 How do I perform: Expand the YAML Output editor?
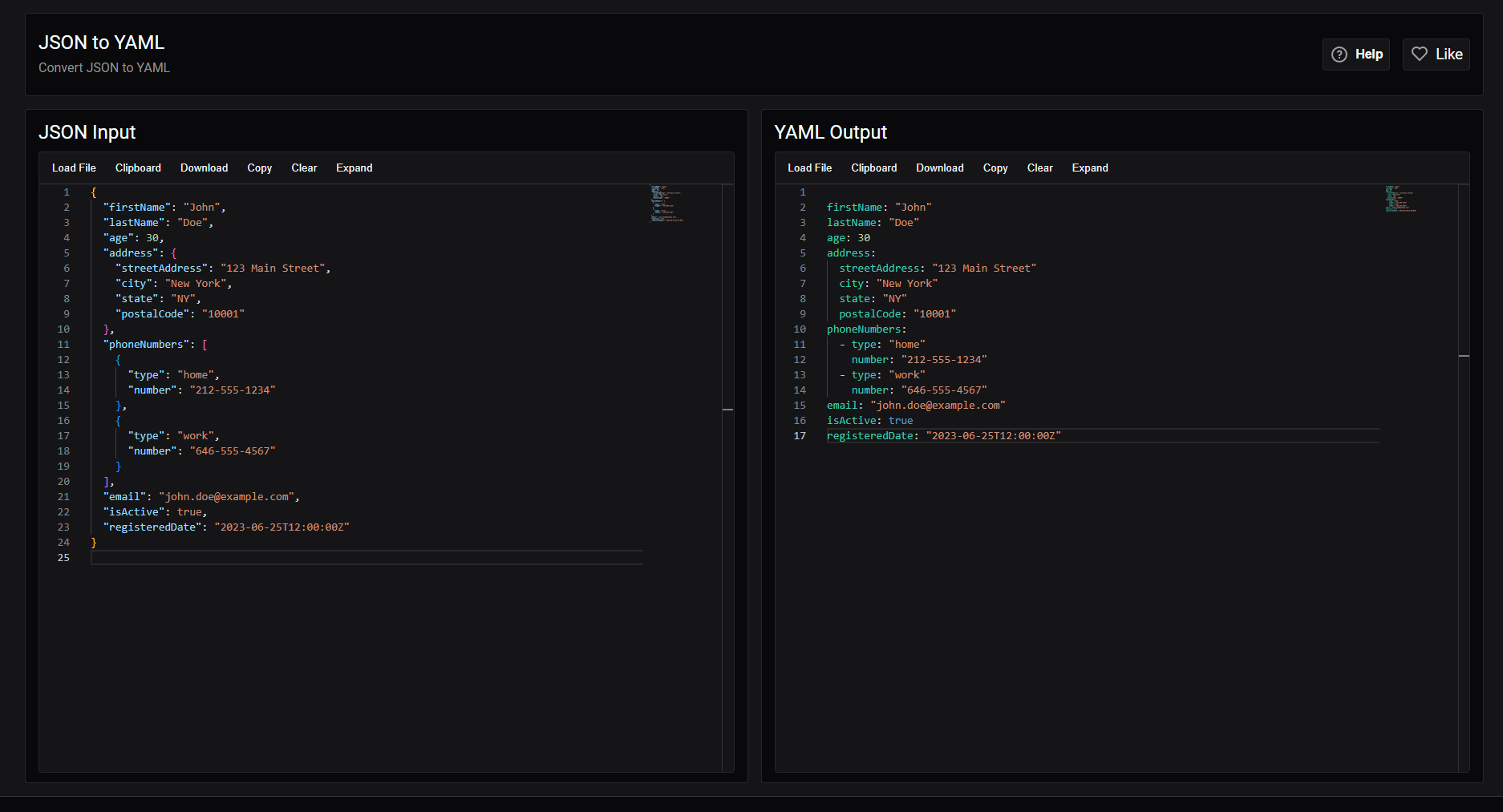(1090, 168)
